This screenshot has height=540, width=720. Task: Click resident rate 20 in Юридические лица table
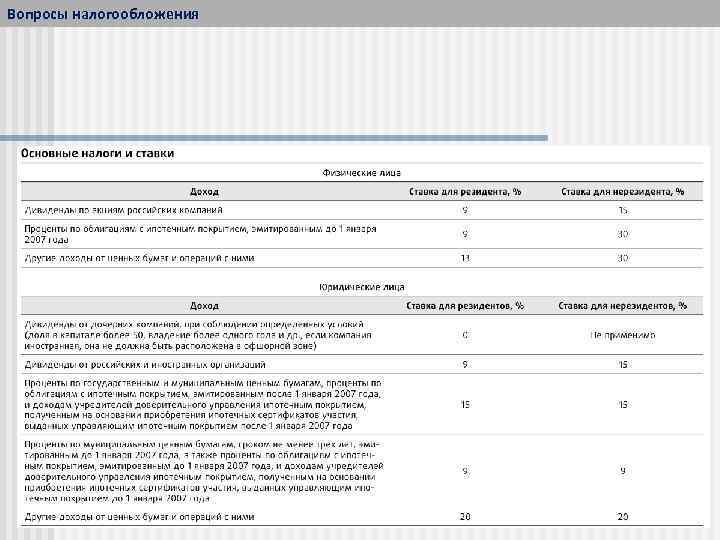[x=465, y=517]
